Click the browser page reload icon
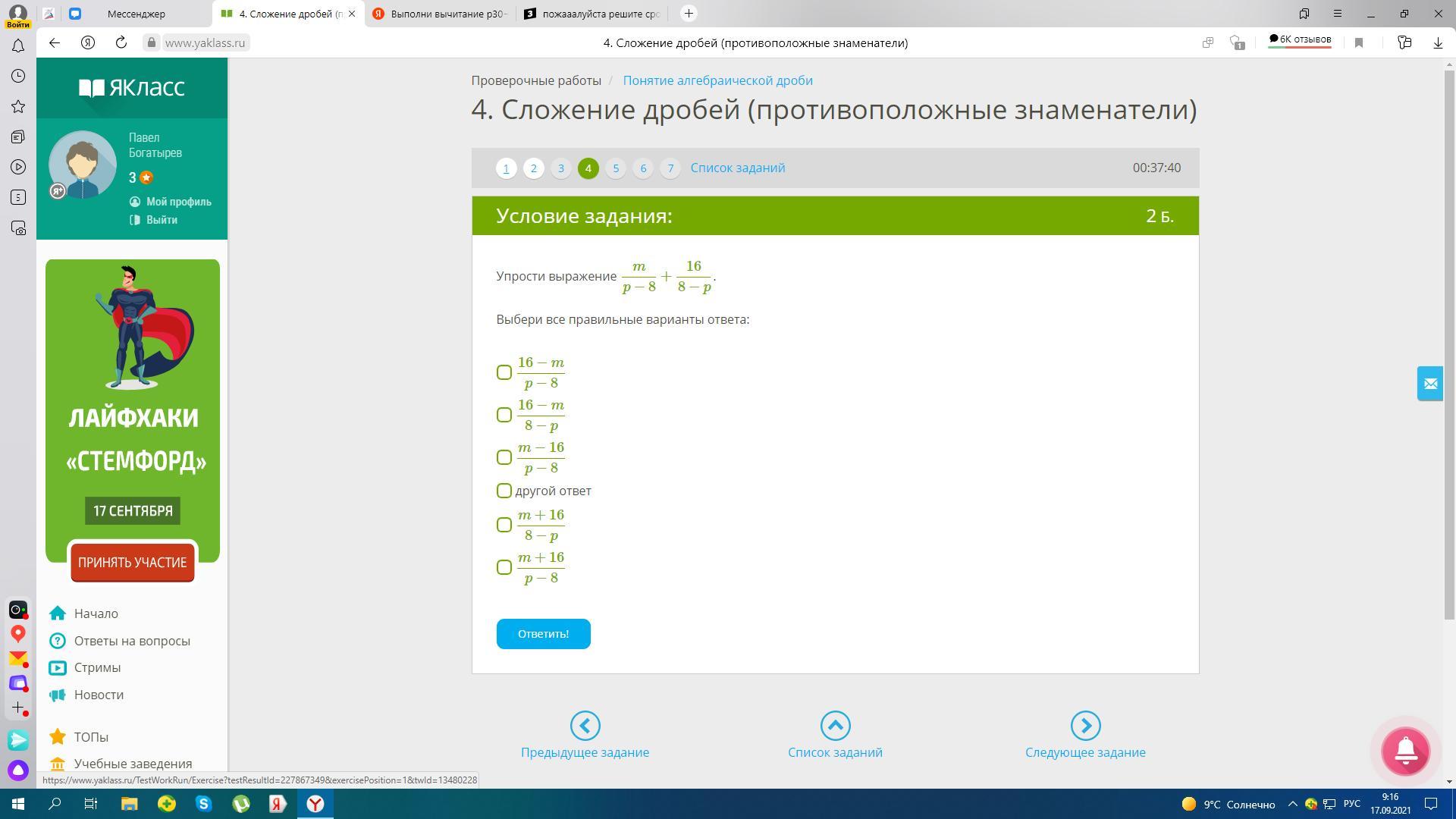 click(x=121, y=42)
